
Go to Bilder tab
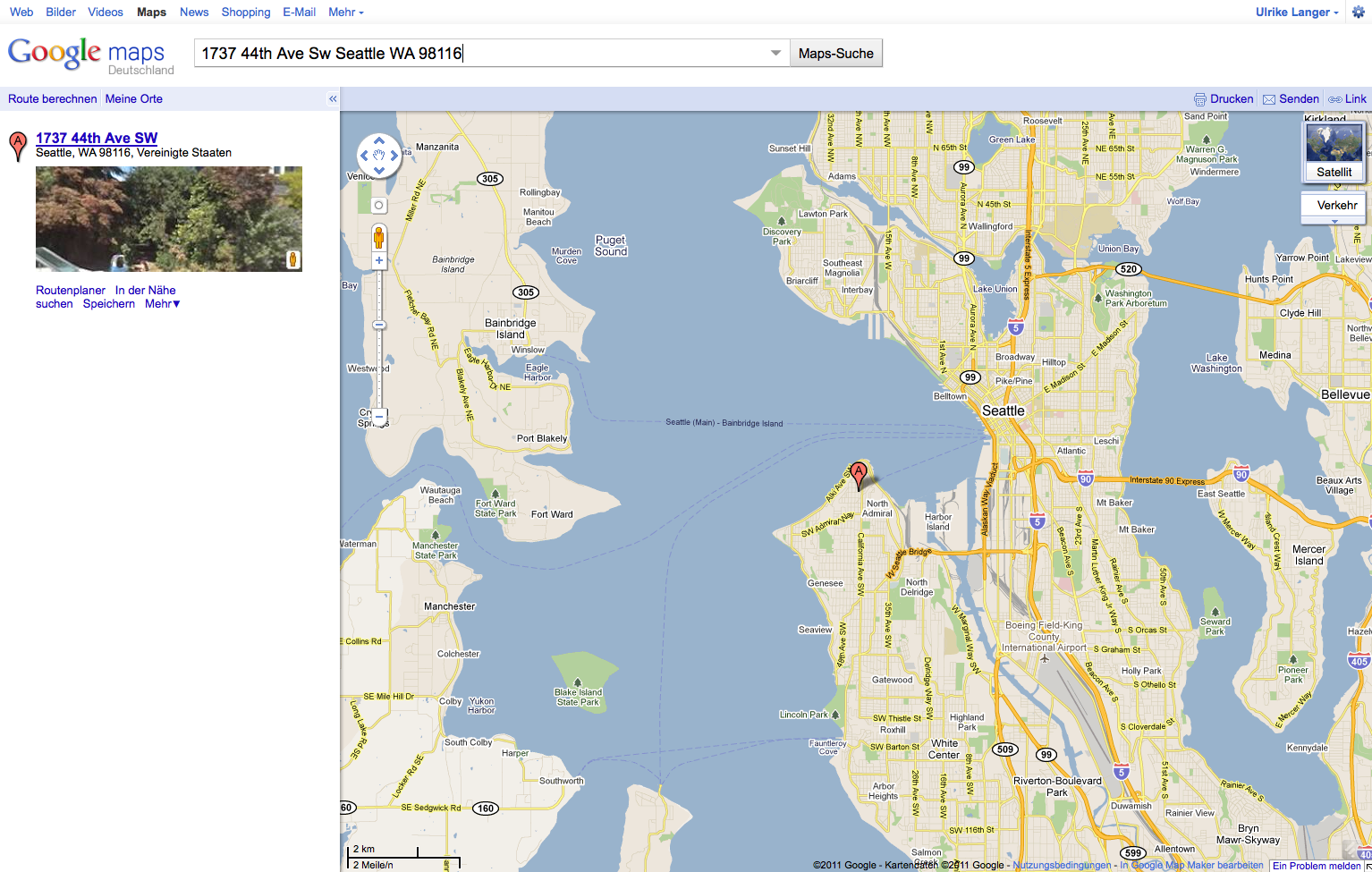(61, 12)
